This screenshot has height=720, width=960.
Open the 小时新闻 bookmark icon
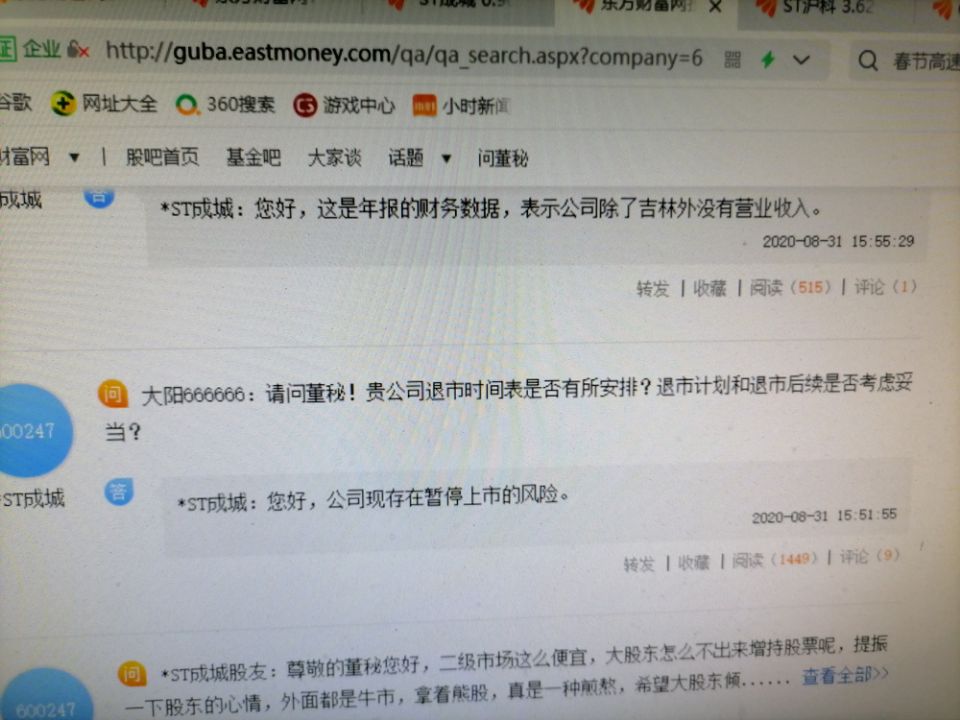click(424, 106)
